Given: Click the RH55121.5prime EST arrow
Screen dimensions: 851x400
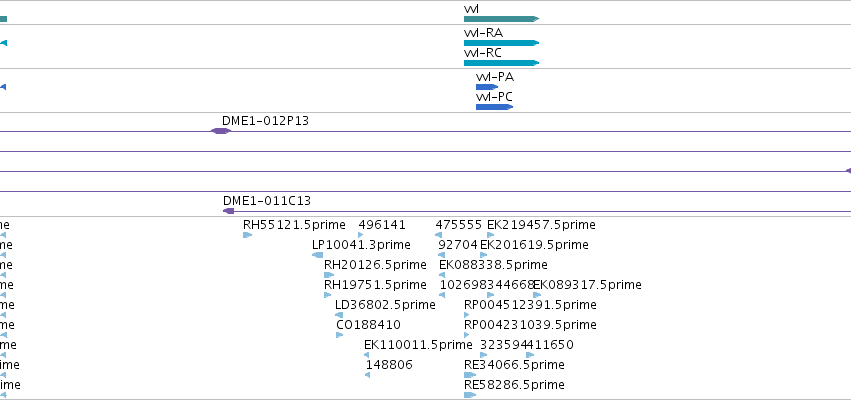Looking at the screenshot, I should tap(247, 235).
